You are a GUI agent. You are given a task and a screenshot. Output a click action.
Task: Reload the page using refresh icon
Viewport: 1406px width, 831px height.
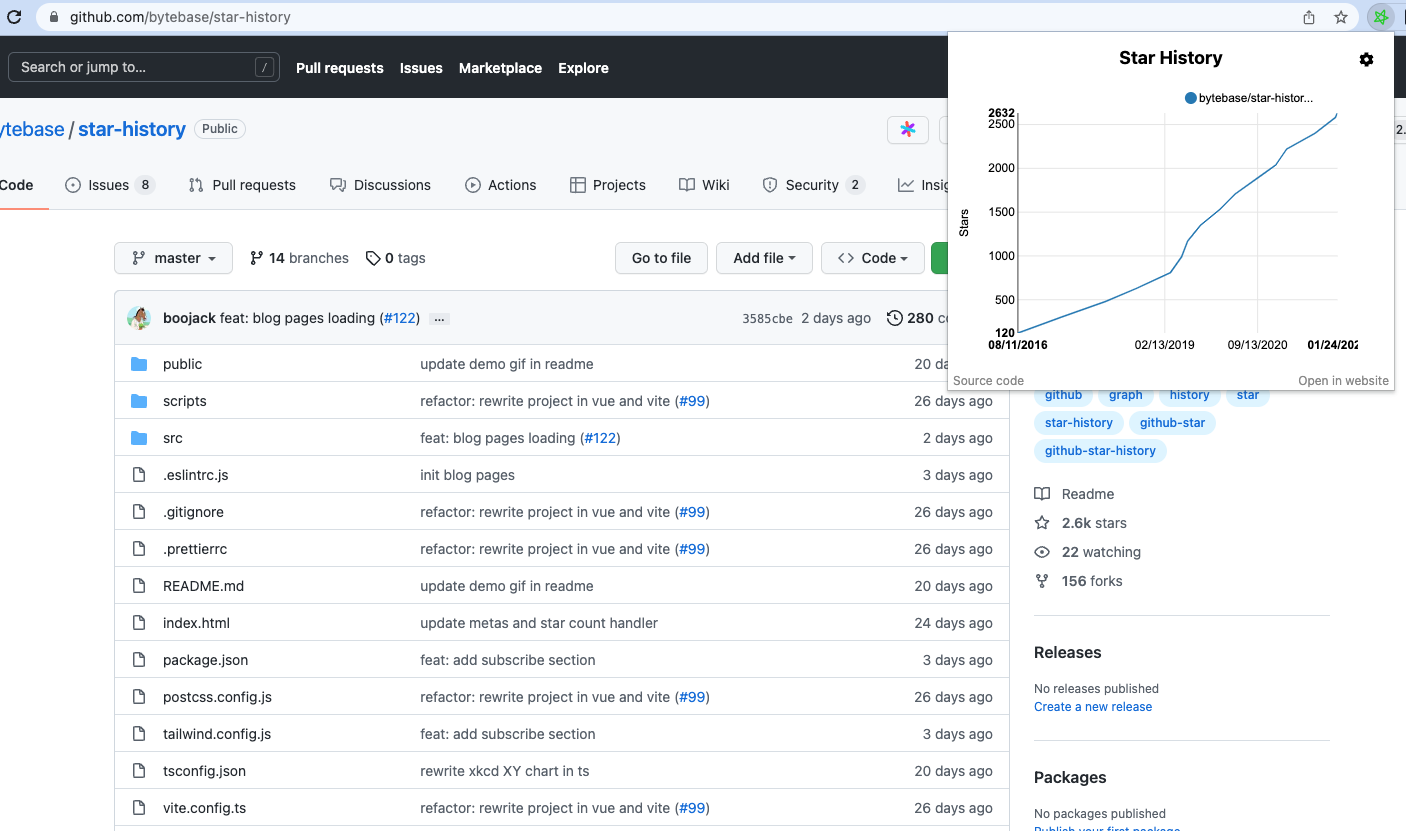[x=14, y=17]
